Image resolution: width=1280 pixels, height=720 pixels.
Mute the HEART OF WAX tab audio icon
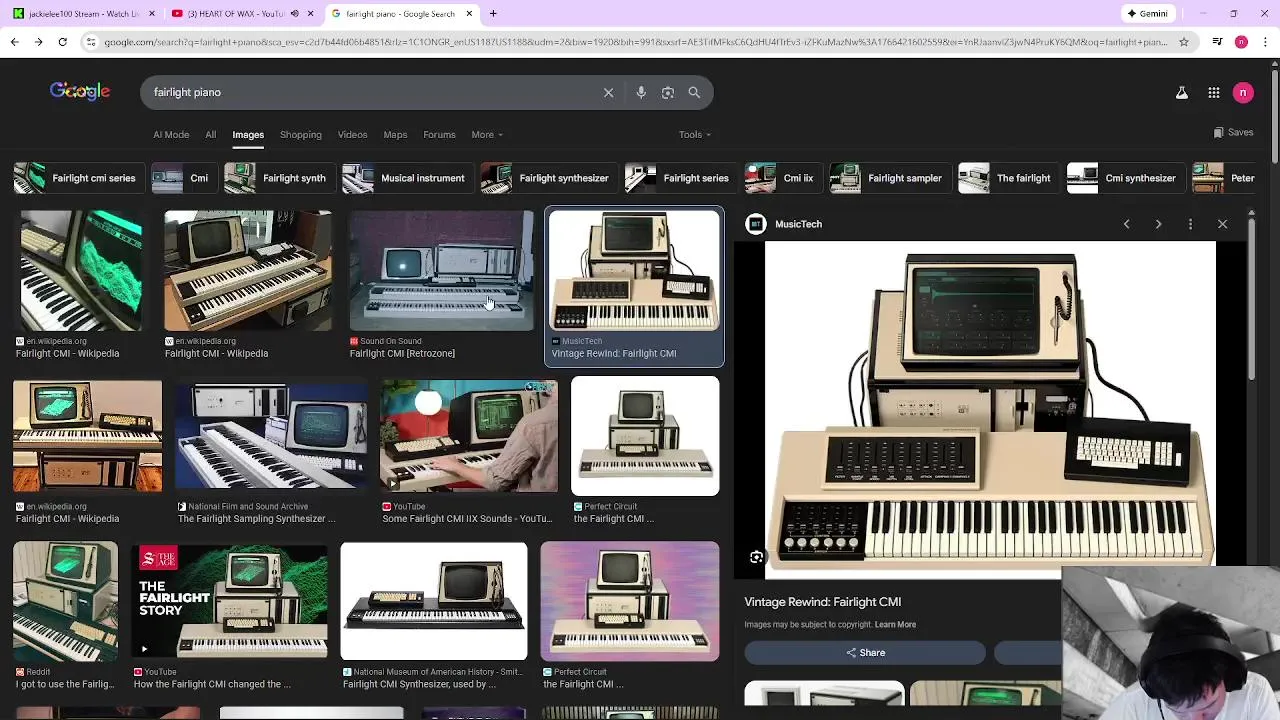point(294,13)
